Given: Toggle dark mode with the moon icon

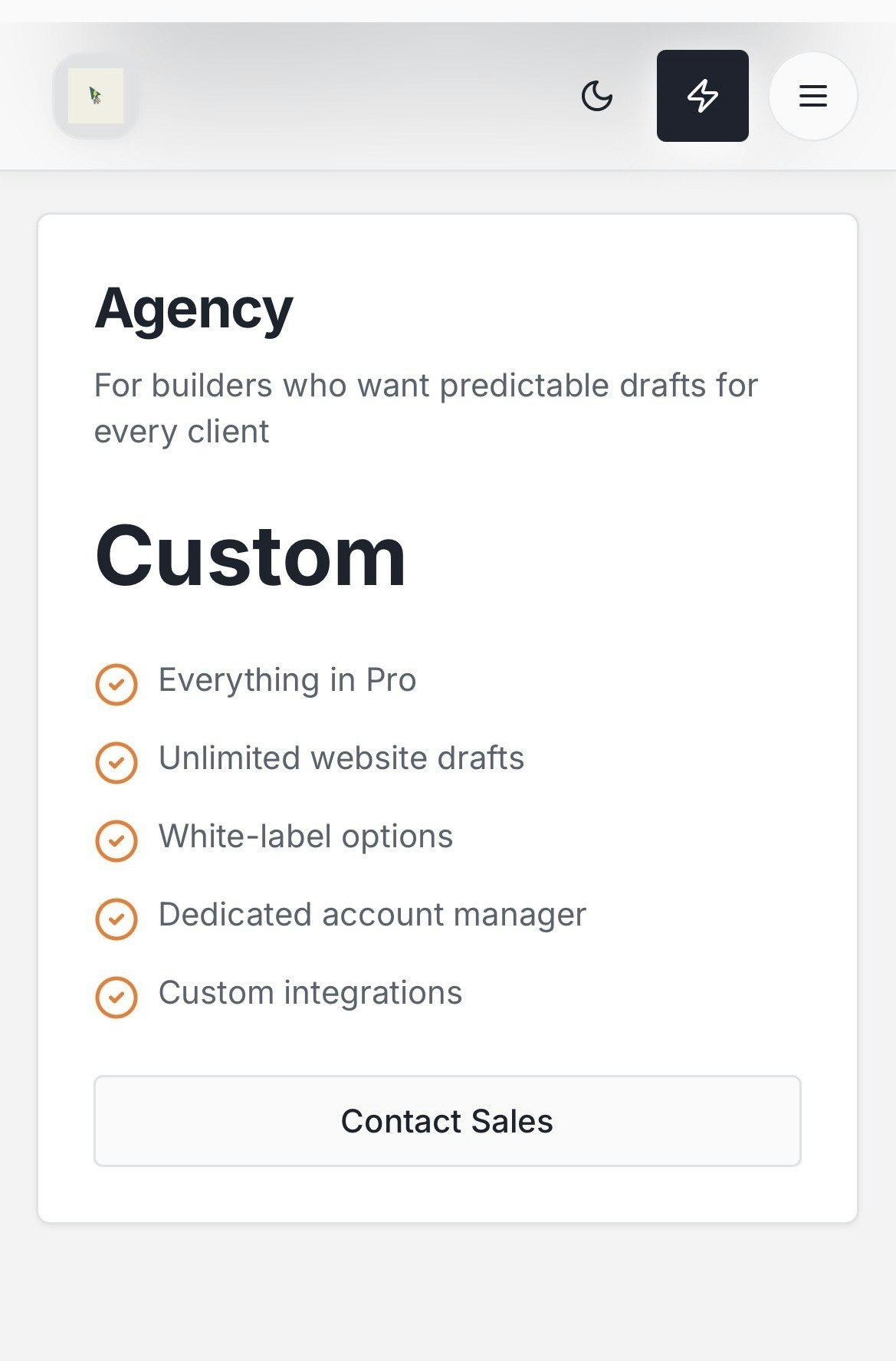Looking at the screenshot, I should click(x=597, y=95).
